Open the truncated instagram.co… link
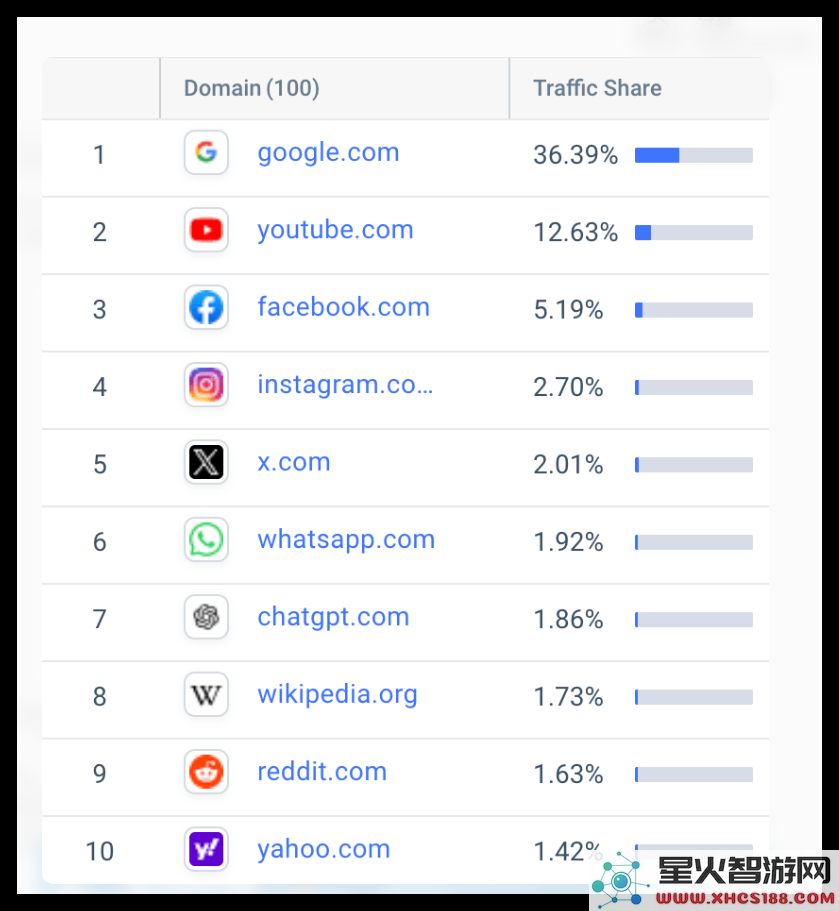839x911 pixels. pos(345,385)
